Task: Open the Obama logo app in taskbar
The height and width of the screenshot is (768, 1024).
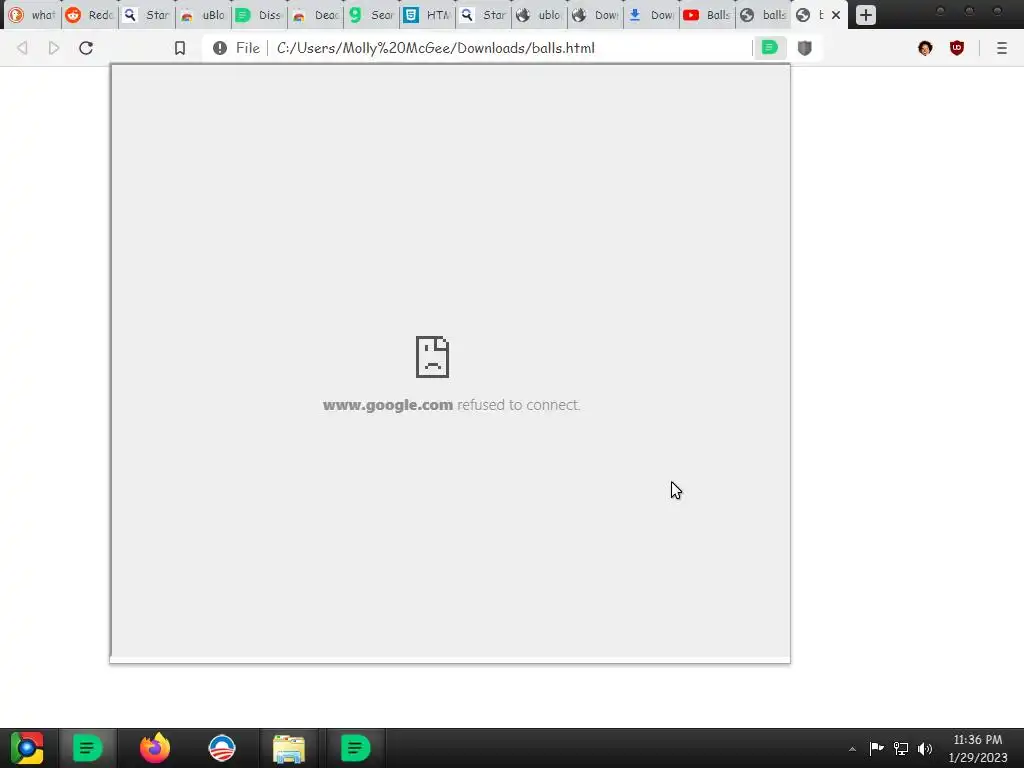Action: point(221,748)
